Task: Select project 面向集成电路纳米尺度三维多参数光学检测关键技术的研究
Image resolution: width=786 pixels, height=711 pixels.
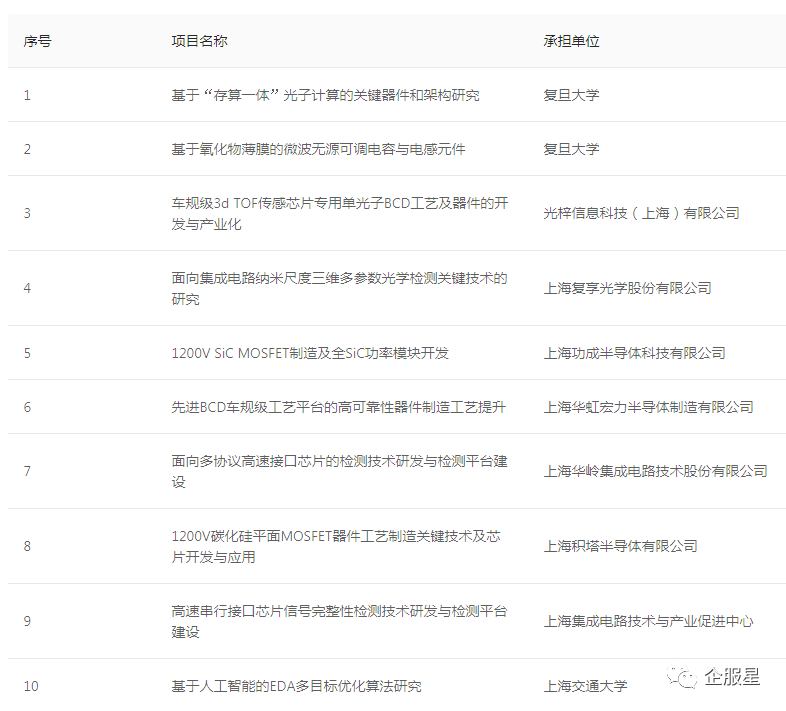Action: [x=339, y=288]
